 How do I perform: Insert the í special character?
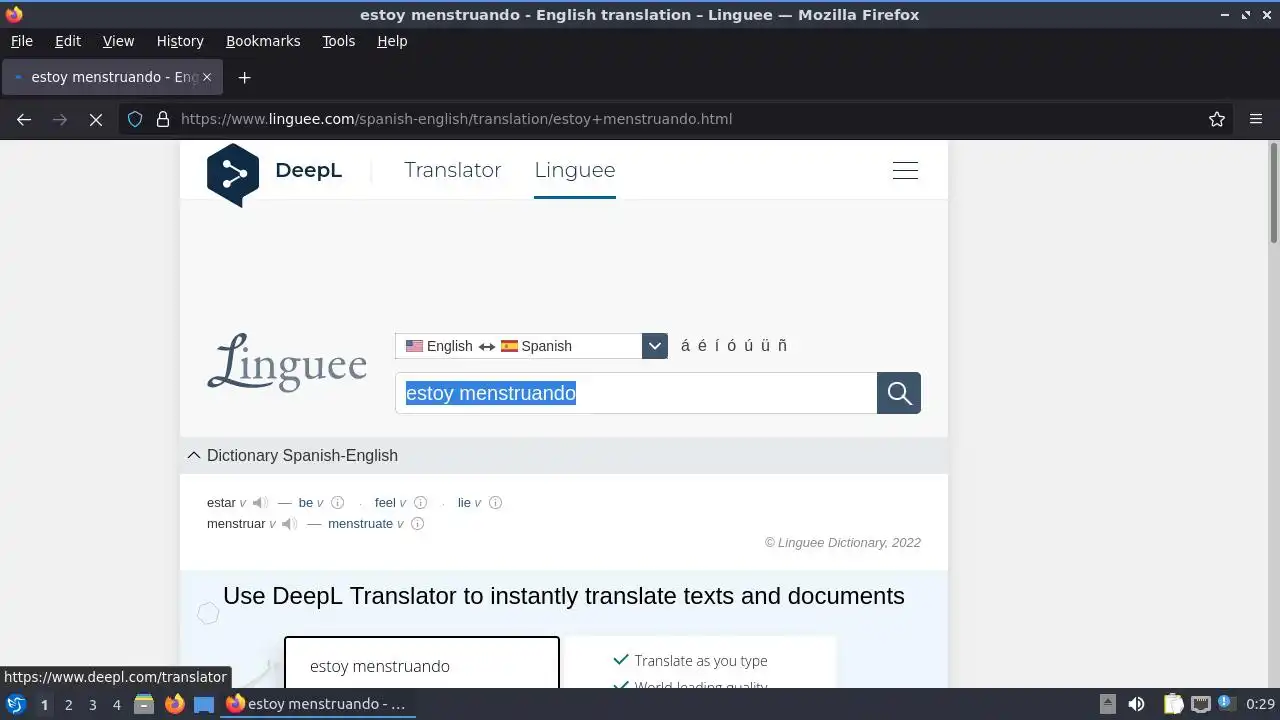[x=717, y=346]
